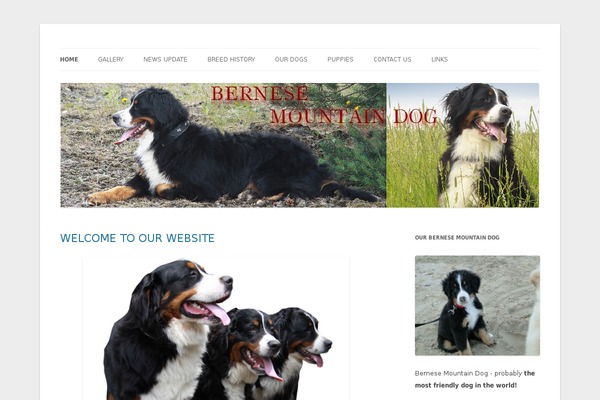Viewport: 600px width, 400px height.
Task: Click the most friendly dog caption text
Action: (x=475, y=379)
